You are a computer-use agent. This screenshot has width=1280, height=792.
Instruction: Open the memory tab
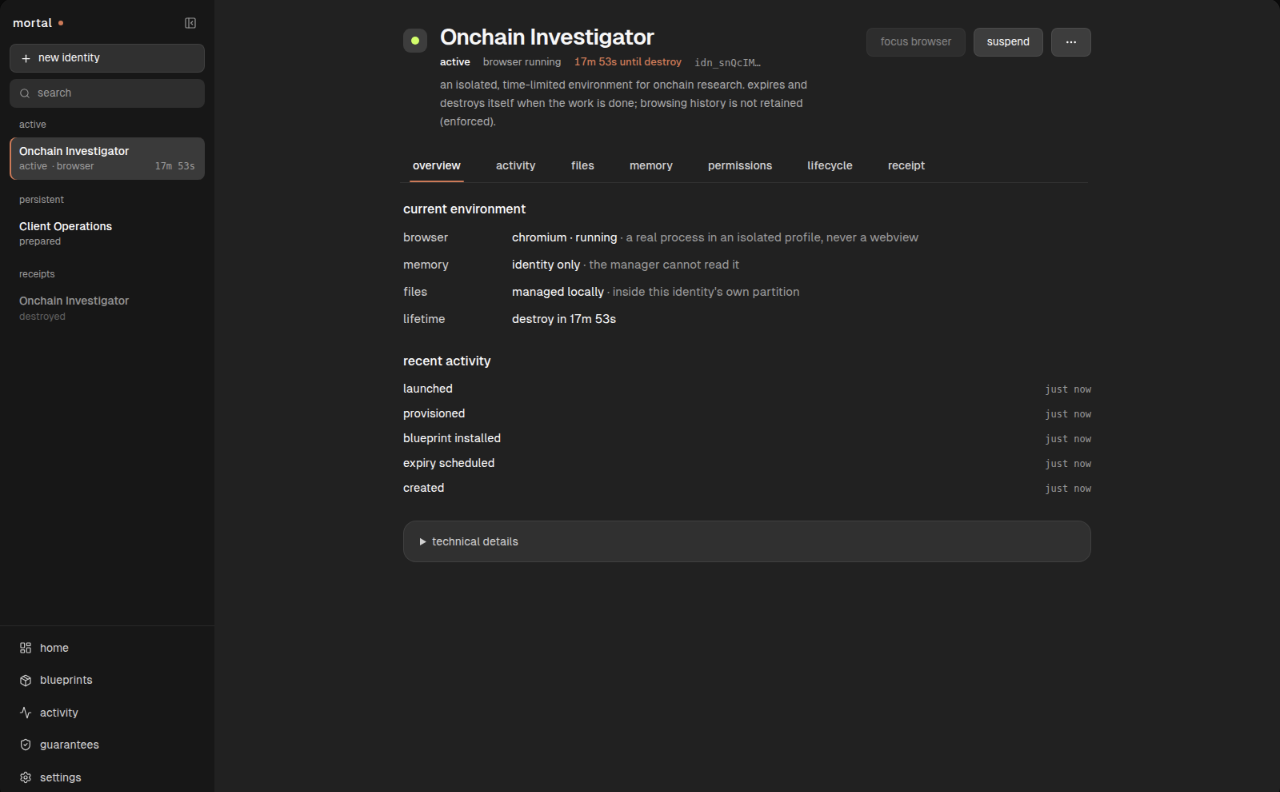pyautogui.click(x=651, y=166)
